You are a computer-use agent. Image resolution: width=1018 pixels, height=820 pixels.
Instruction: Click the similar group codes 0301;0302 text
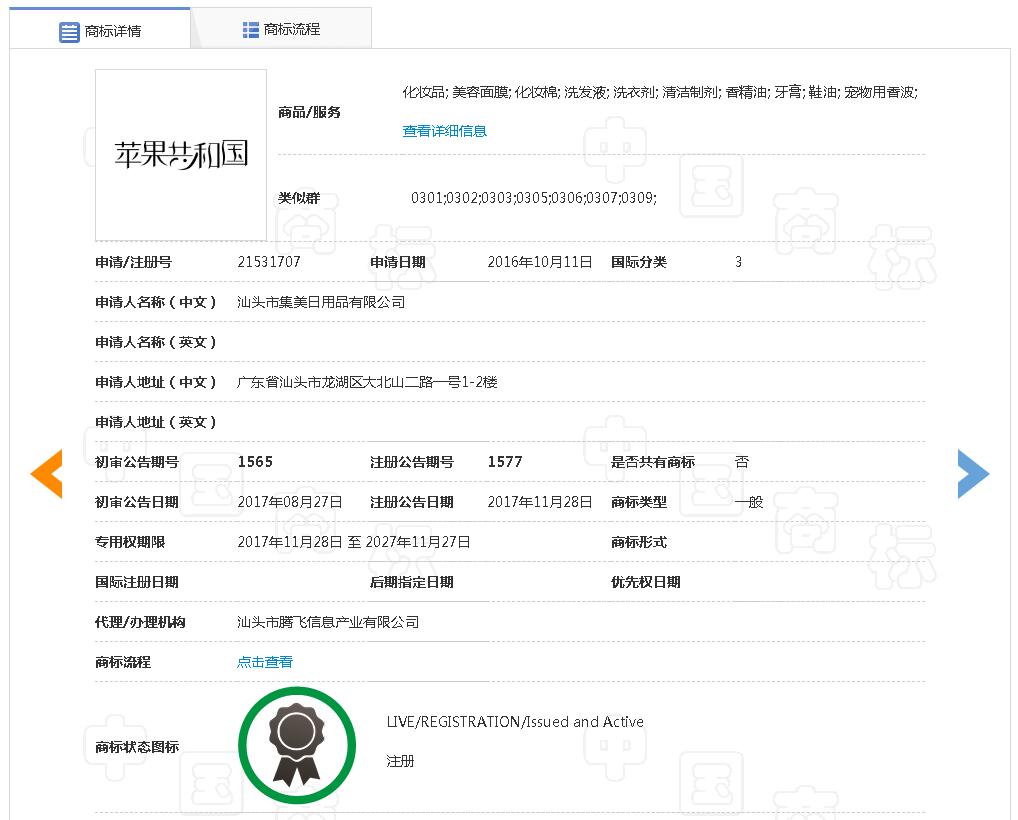point(533,198)
